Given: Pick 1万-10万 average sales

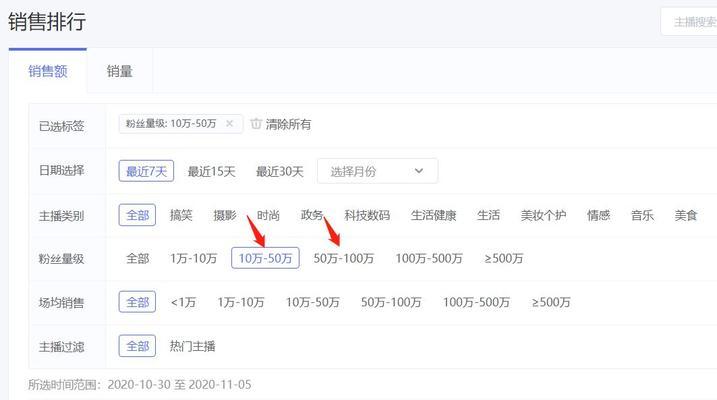Looking at the screenshot, I should (x=241, y=302).
